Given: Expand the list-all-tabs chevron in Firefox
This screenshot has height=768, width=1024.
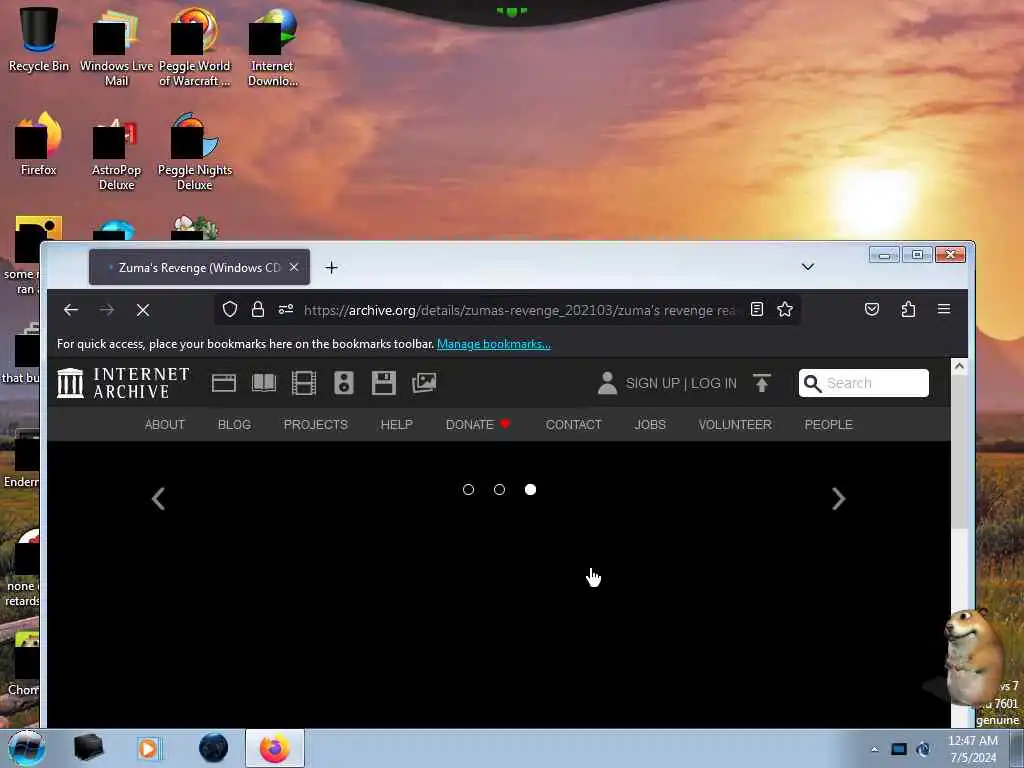Looking at the screenshot, I should point(808,266).
